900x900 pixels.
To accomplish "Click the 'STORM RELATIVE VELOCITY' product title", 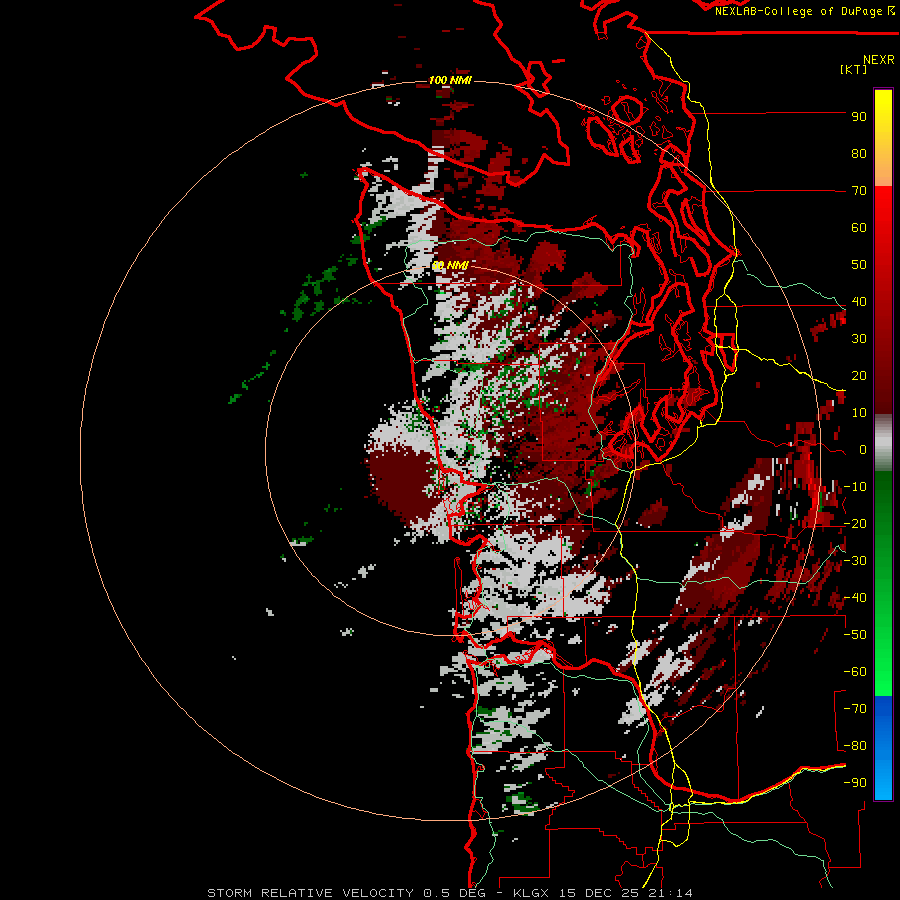I will coord(310,893).
